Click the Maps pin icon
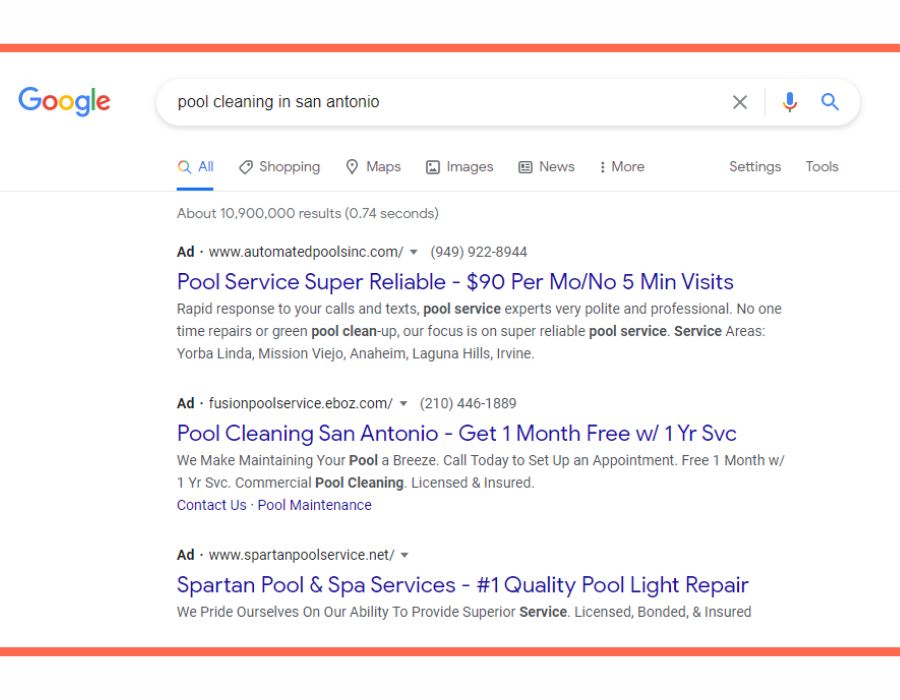This screenshot has width=900, height=700. tap(352, 167)
